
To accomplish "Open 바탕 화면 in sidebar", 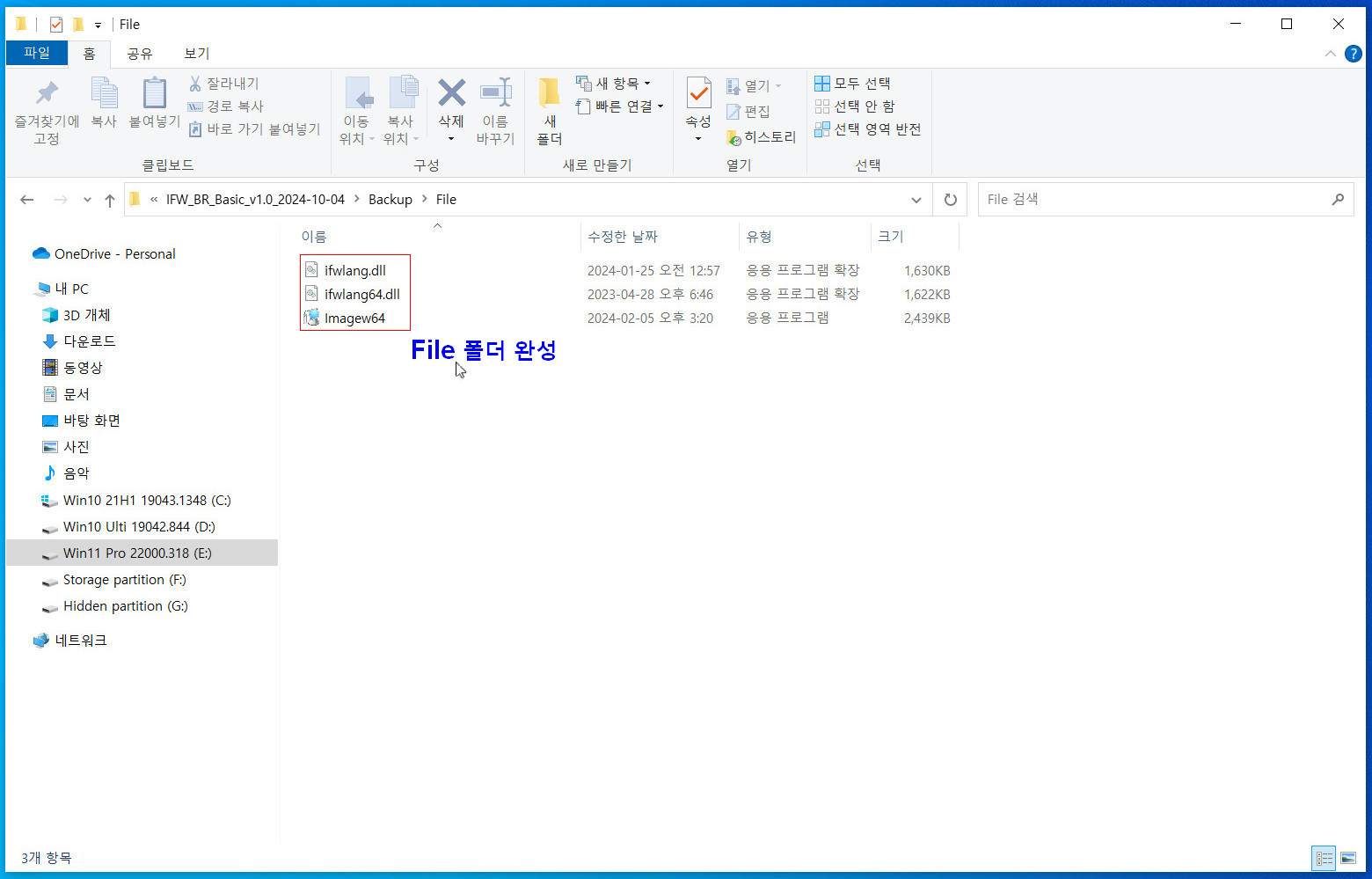I will (91, 421).
